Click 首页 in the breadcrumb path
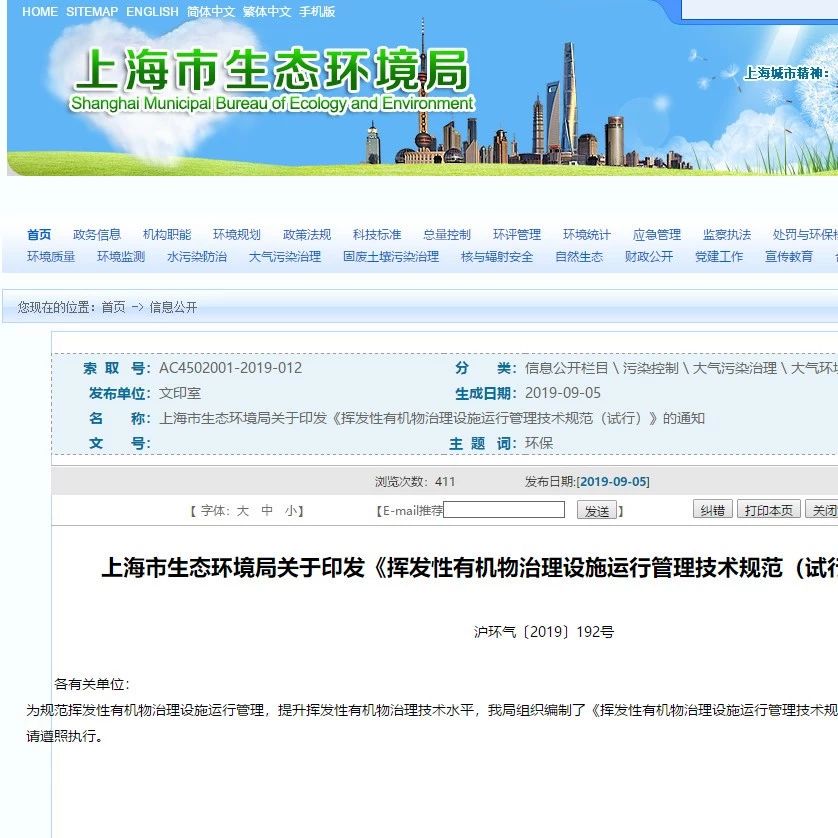Image resolution: width=838 pixels, height=838 pixels. tap(113, 307)
